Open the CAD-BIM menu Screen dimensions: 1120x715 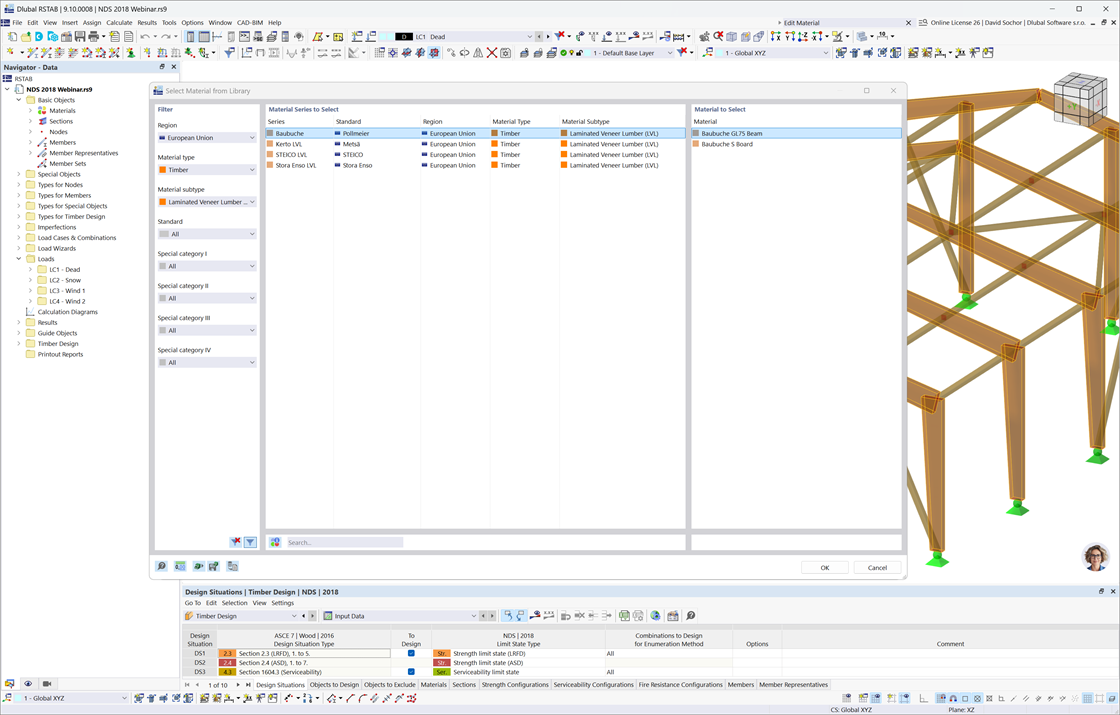(249, 22)
